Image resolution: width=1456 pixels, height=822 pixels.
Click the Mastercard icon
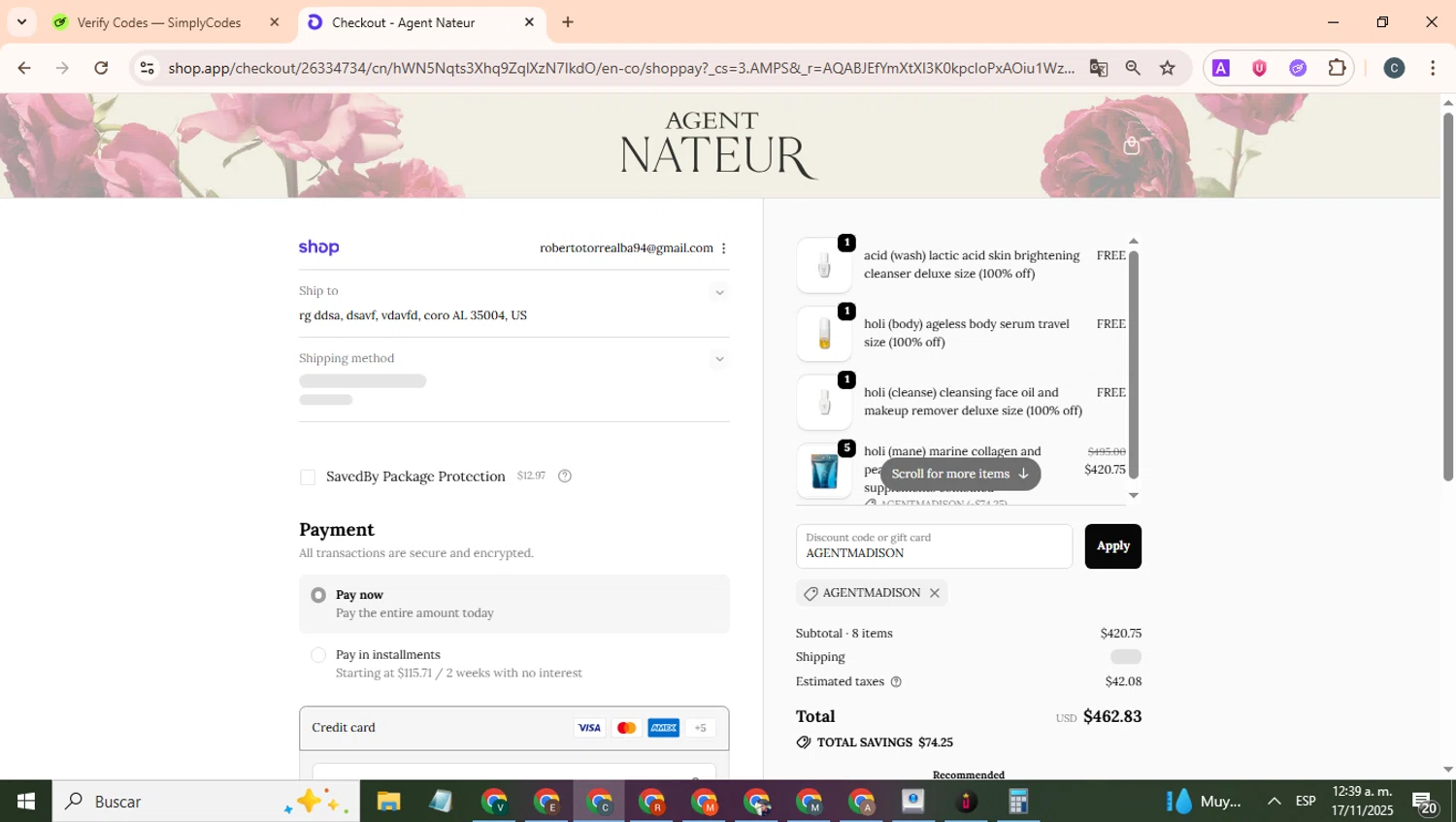click(626, 728)
